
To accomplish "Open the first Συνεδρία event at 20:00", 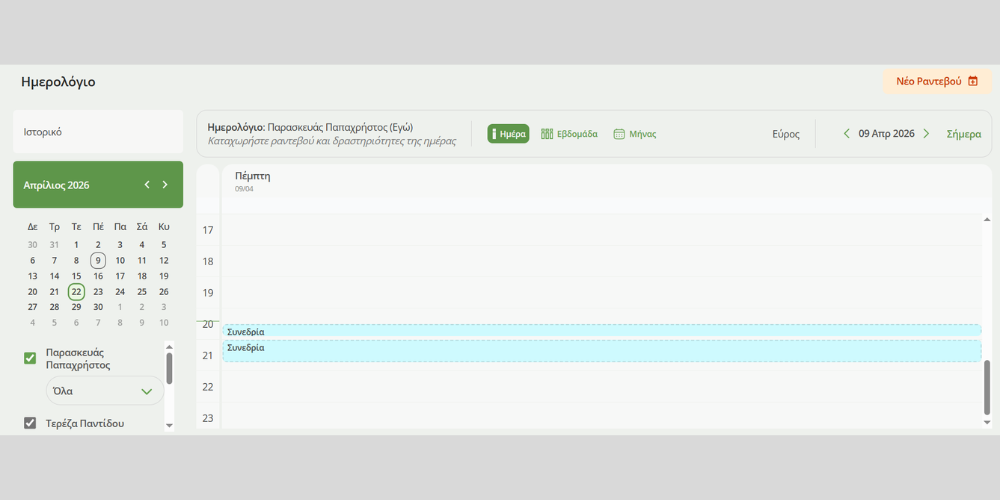I will 600,331.
